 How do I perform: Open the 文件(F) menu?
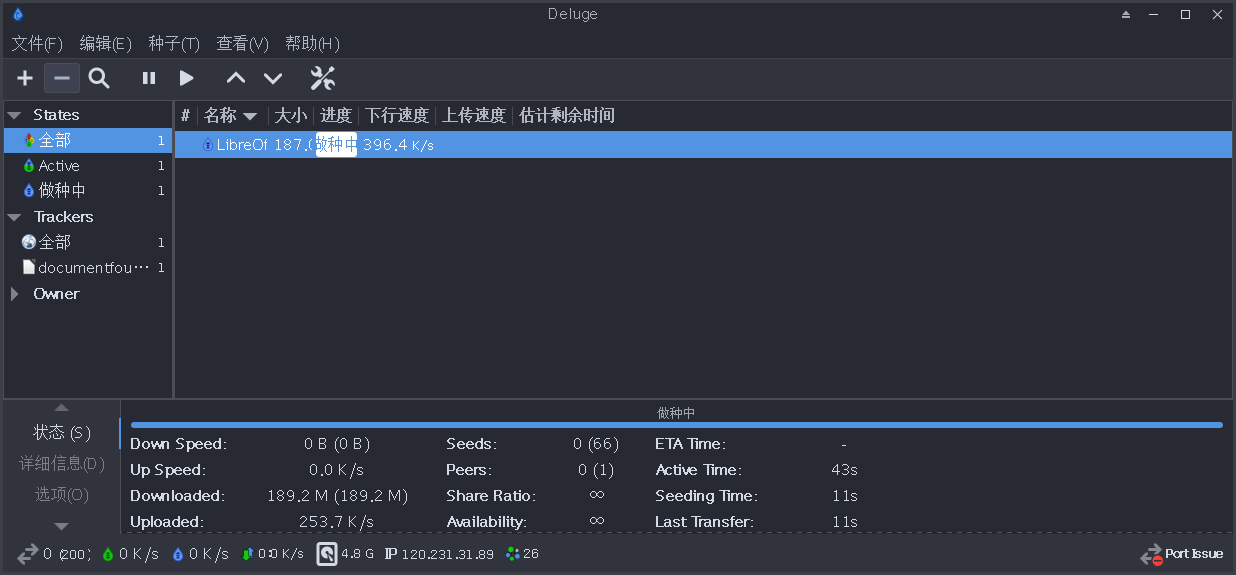[x=37, y=44]
